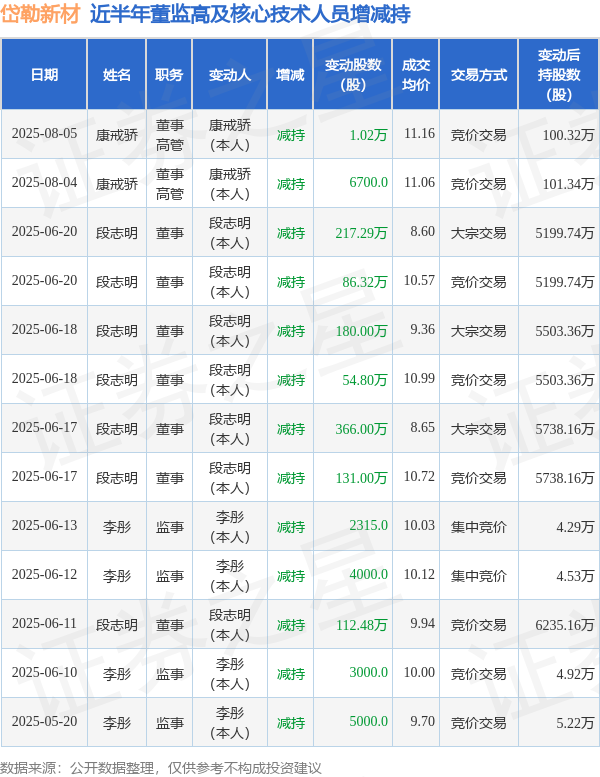Viewport: 600px width, 777px height.
Task: Select the date cell 2025-08-04
Action: 45,183
